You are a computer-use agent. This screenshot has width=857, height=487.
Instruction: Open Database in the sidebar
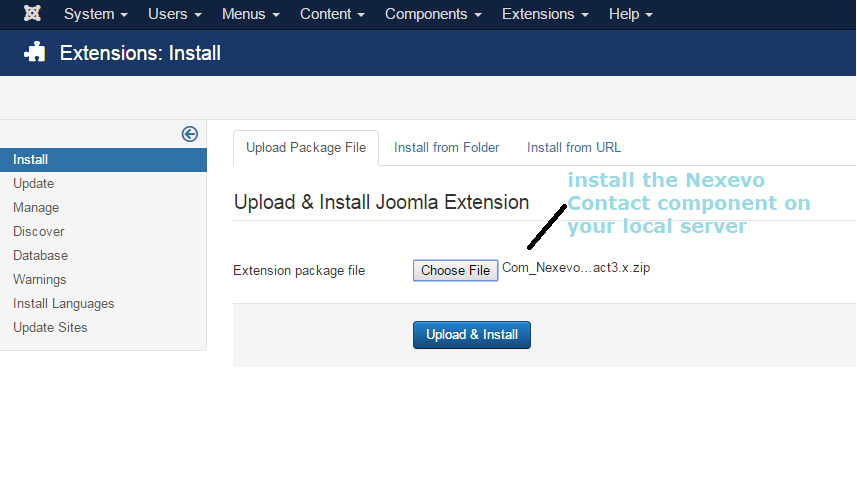pos(40,256)
